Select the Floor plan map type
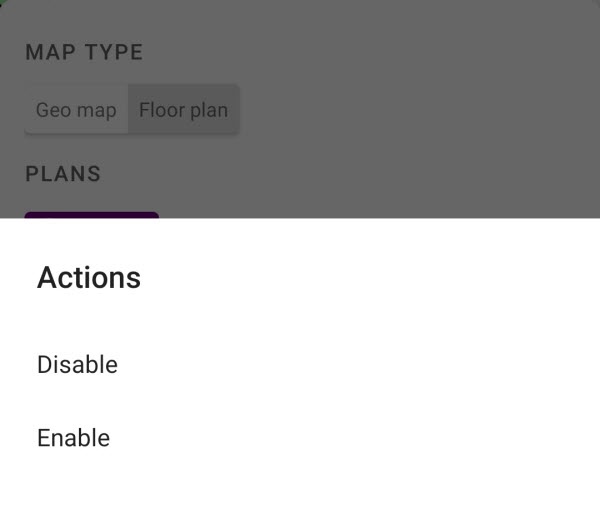The height and width of the screenshot is (510, 600). coord(183,110)
